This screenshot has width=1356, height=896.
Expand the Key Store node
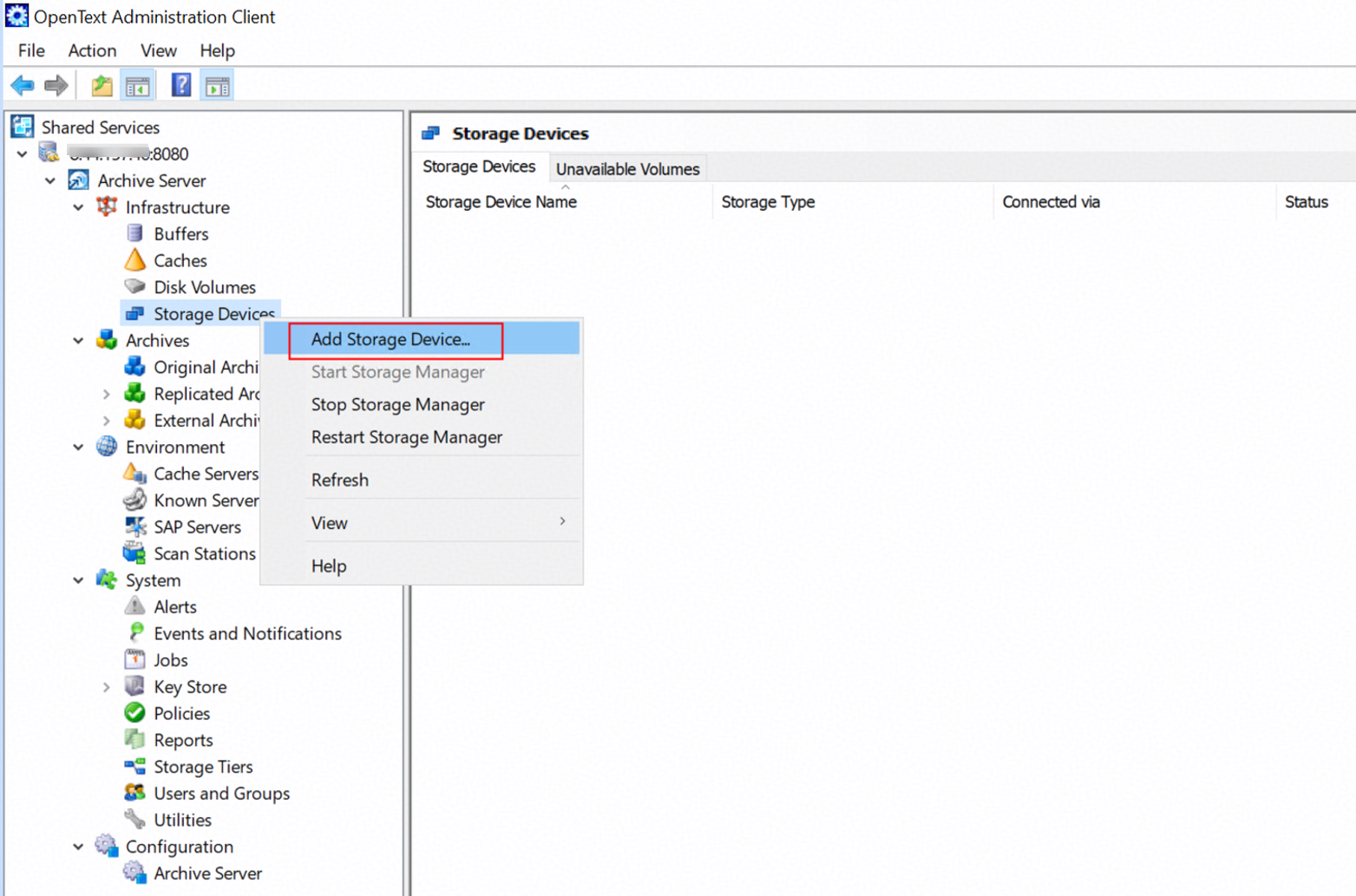click(106, 687)
